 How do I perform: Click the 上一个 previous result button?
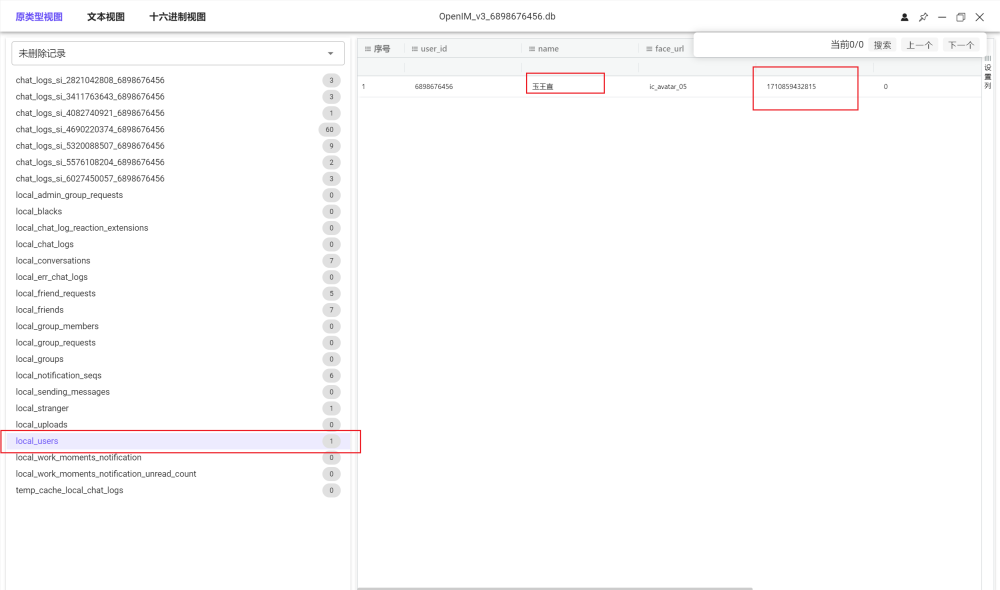point(919,45)
